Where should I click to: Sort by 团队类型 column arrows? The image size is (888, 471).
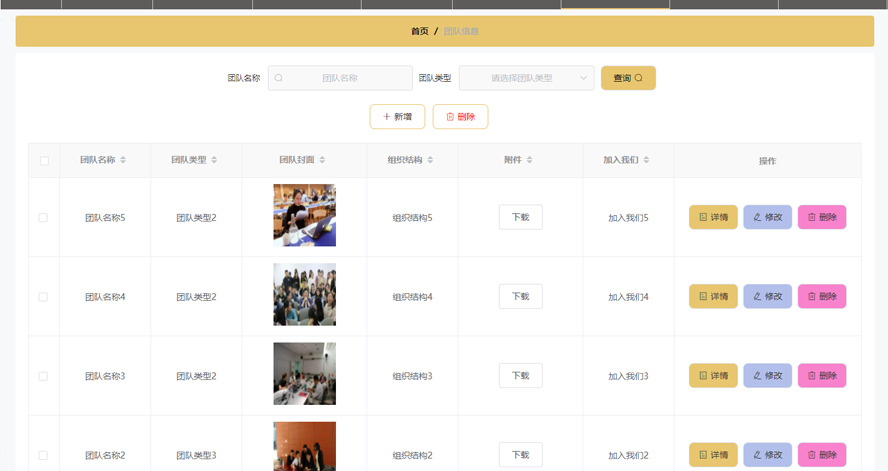coord(214,160)
